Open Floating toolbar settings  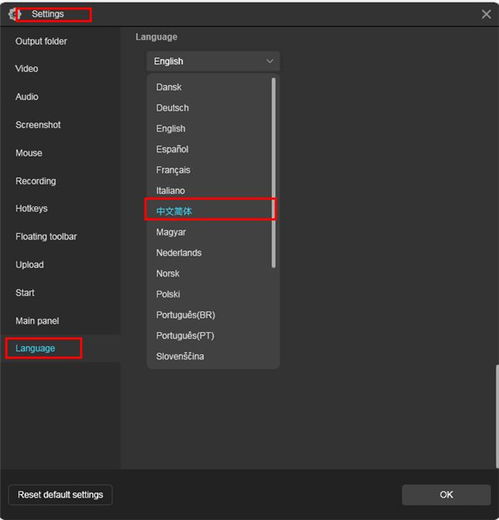[46, 237]
